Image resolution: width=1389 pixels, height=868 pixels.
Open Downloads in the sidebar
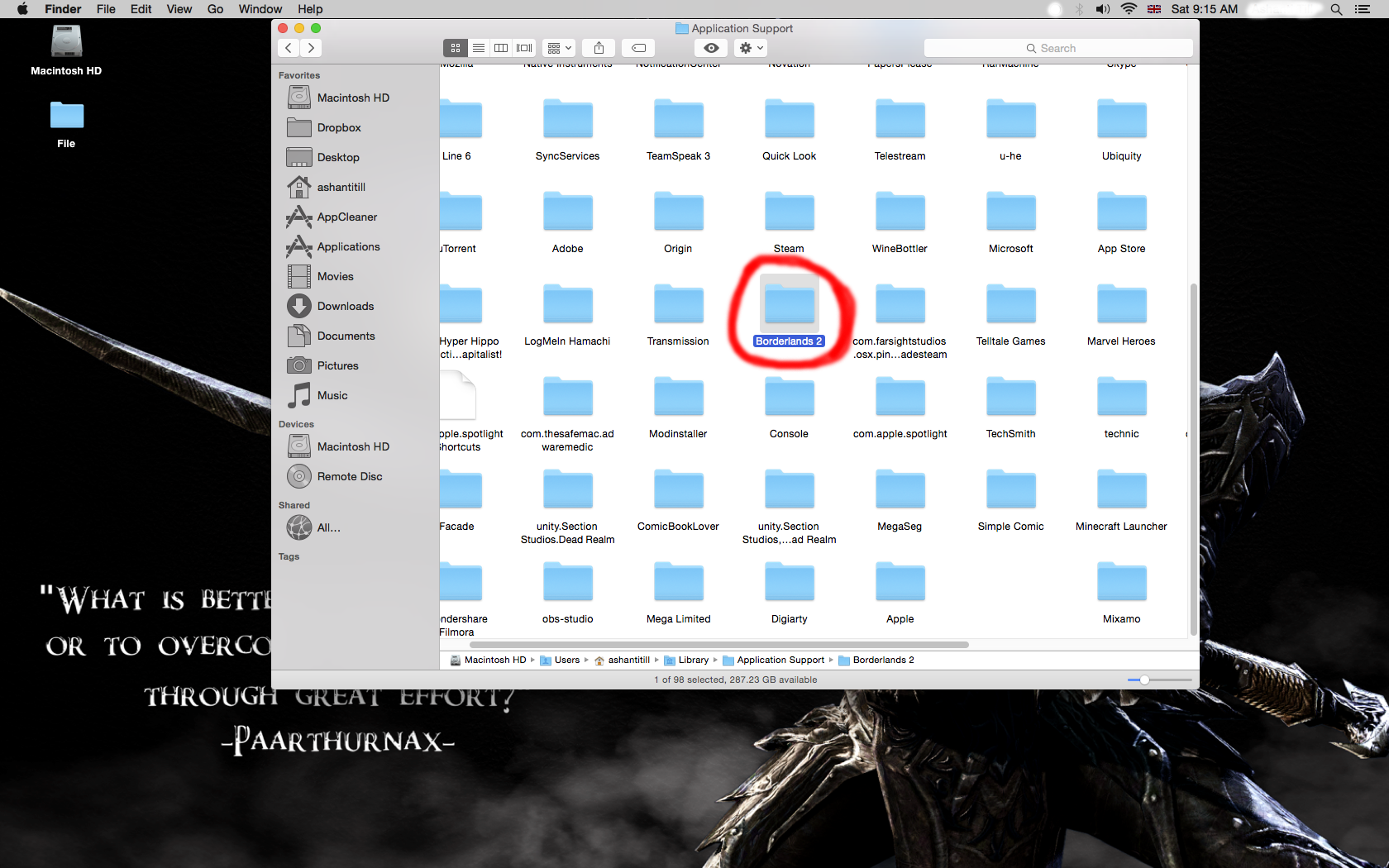tap(355, 306)
